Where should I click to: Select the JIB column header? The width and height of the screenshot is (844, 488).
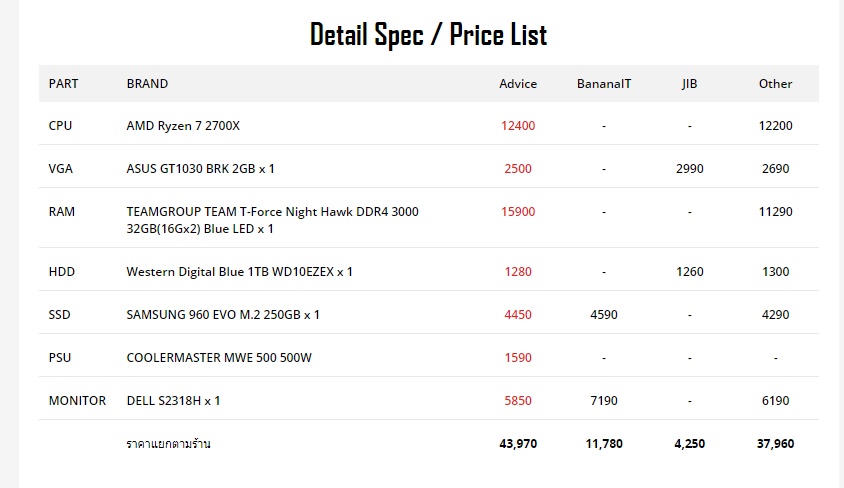(x=690, y=84)
